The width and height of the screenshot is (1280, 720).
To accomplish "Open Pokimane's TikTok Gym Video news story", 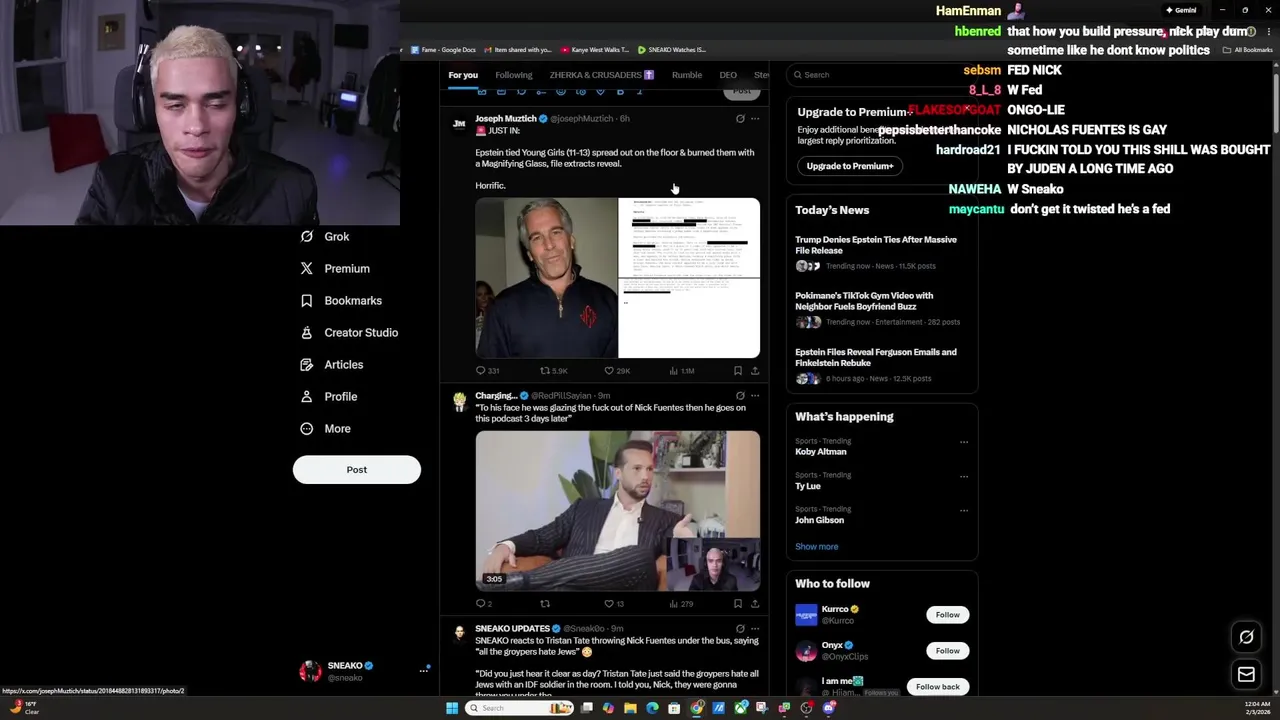I will (x=864, y=301).
